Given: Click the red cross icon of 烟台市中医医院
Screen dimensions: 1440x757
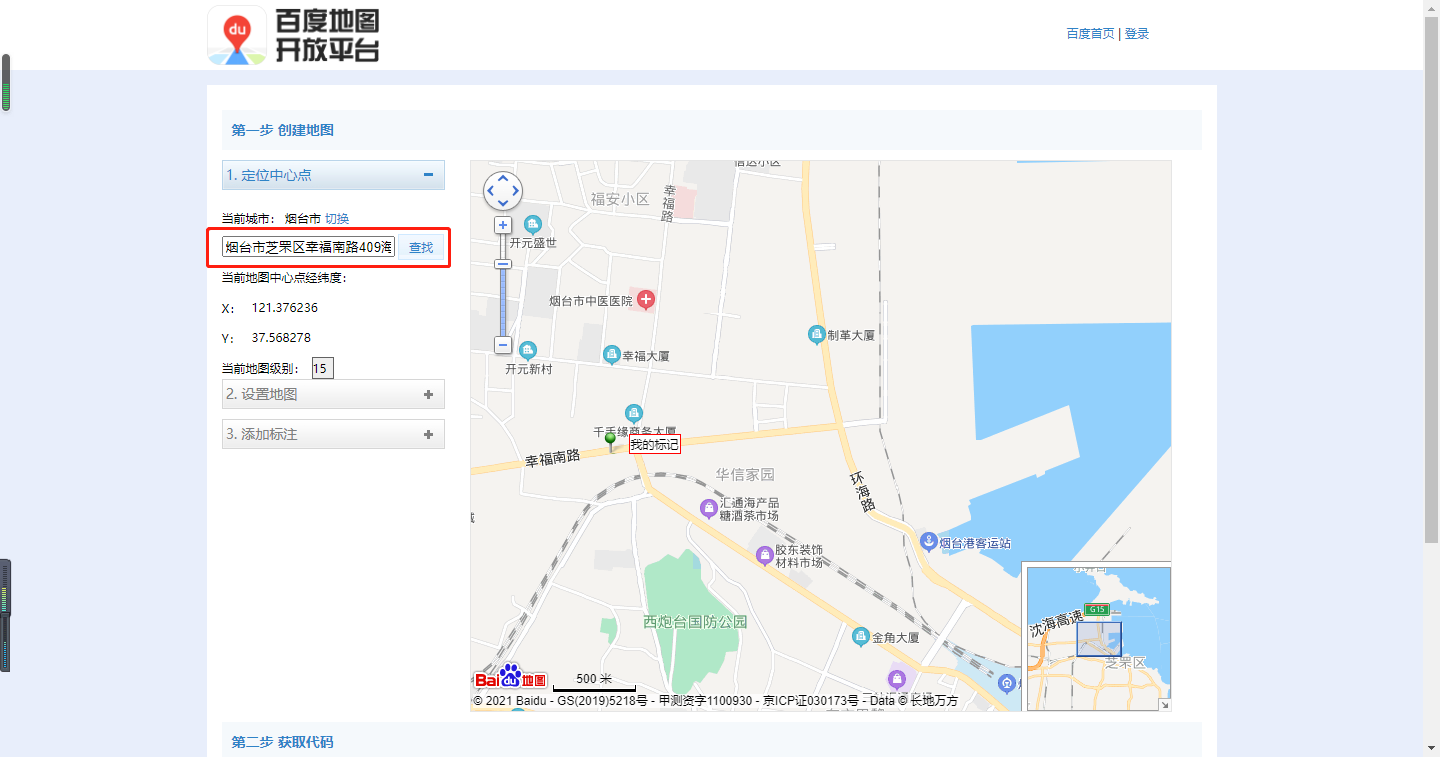Looking at the screenshot, I should point(646,299).
